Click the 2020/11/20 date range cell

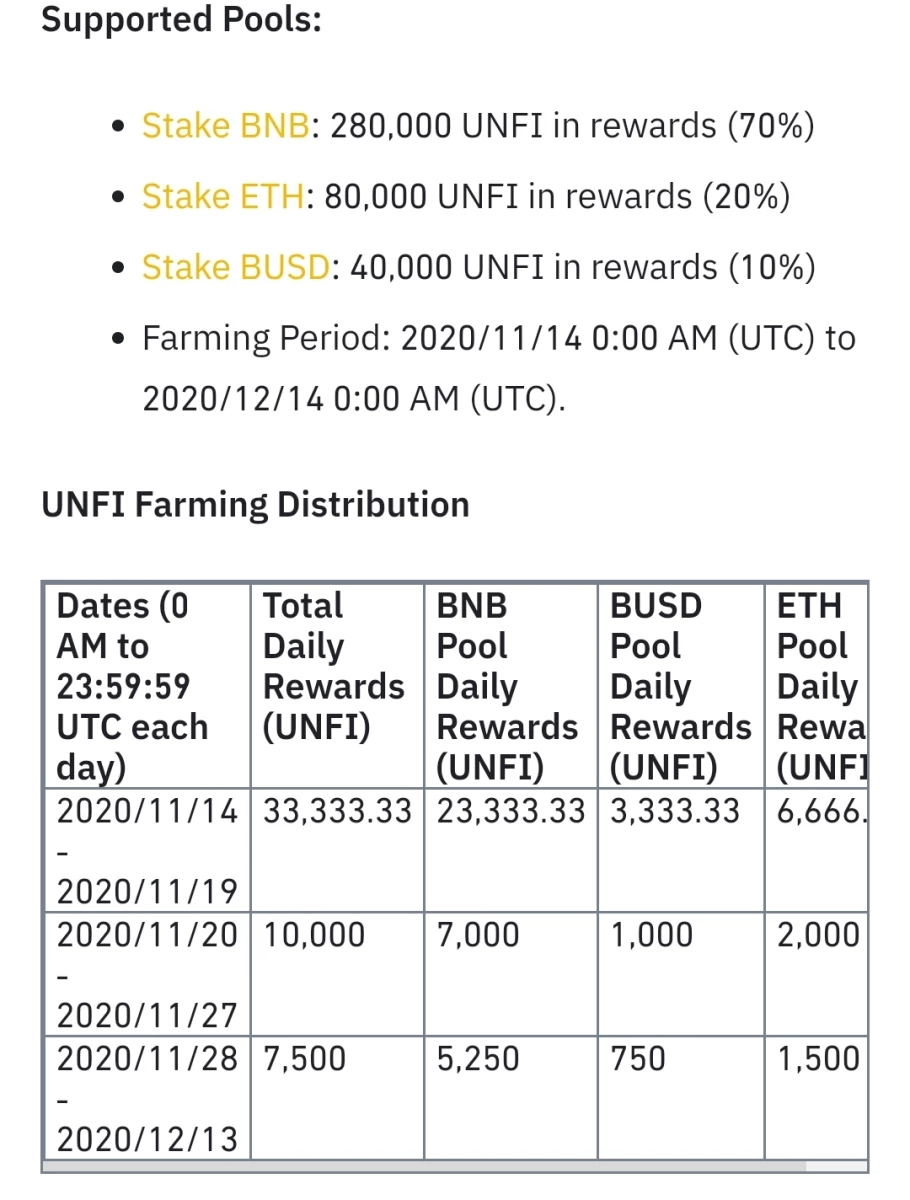[x=147, y=974]
